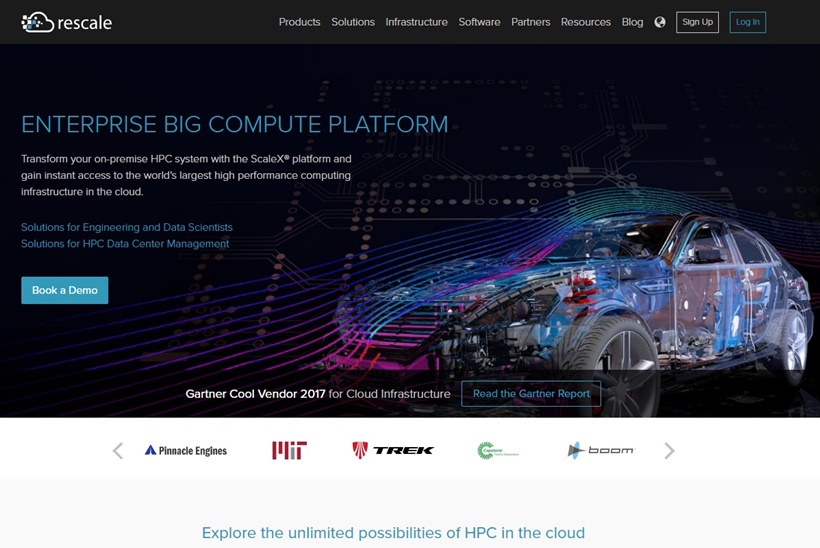Viewport: 820px width, 548px height.
Task: Open the Partners menu
Action: pos(530,22)
